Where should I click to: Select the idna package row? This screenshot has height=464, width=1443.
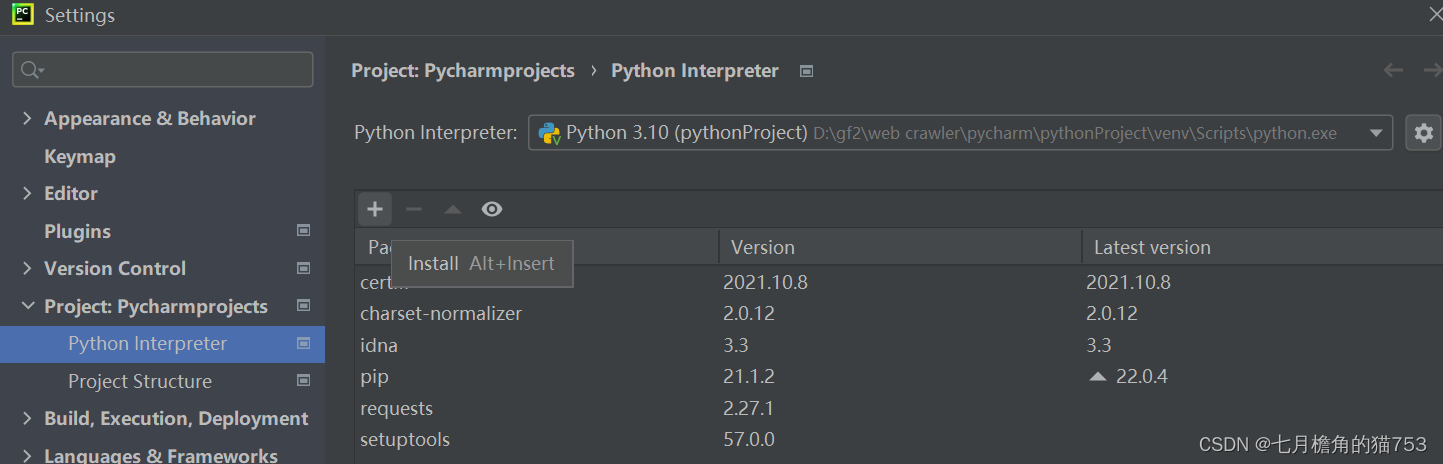pyautogui.click(x=898, y=345)
